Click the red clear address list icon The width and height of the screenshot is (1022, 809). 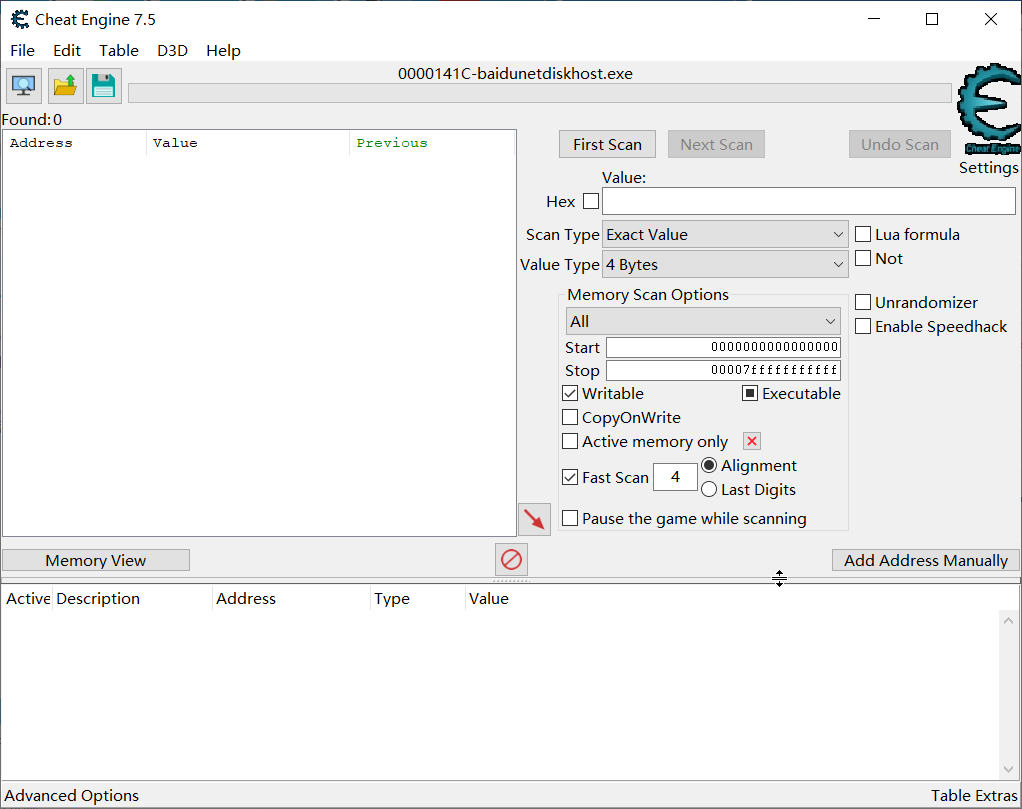coord(511,559)
